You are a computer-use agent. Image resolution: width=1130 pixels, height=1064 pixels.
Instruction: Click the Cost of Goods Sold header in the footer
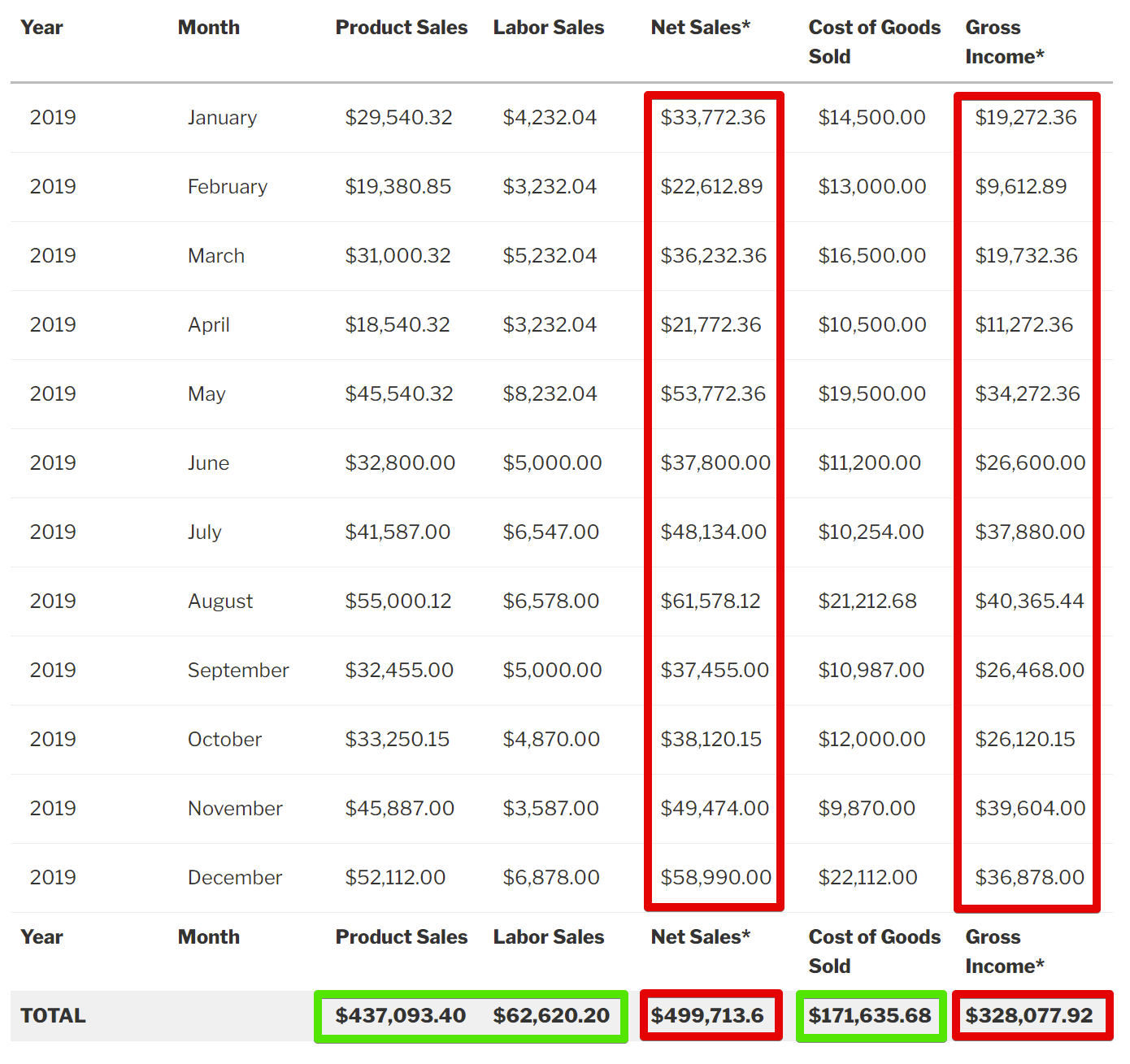(874, 951)
